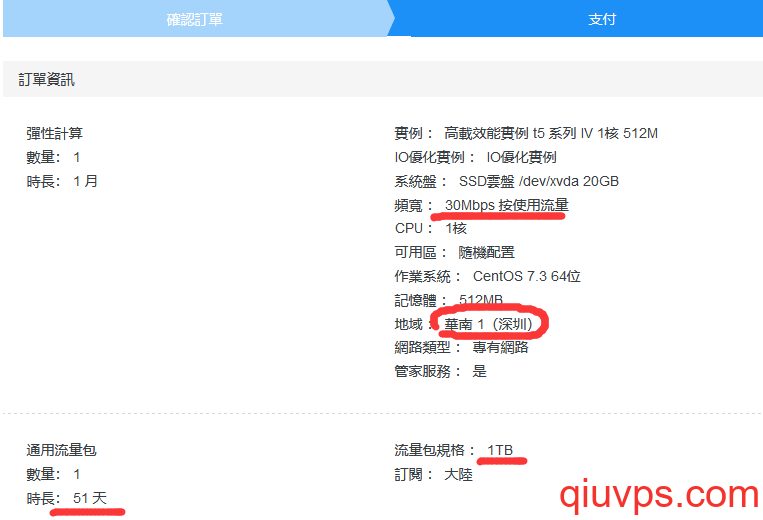Screen dimensions: 763x520
Task: Click the 通用流量包 product title
Action: tap(61, 450)
